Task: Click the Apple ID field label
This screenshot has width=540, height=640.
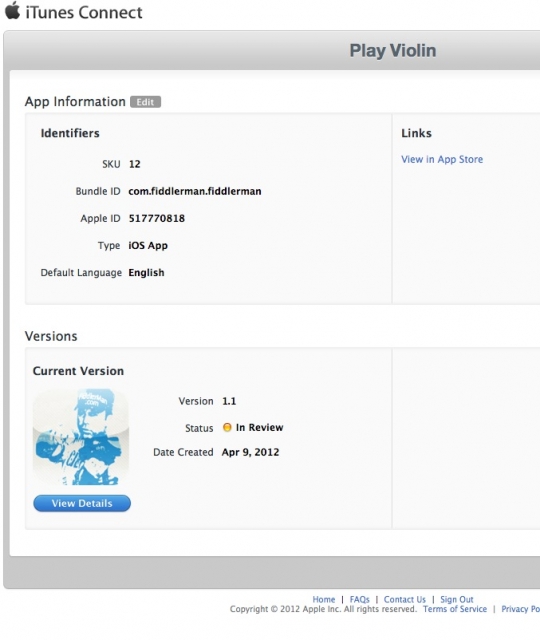Action: (100, 218)
